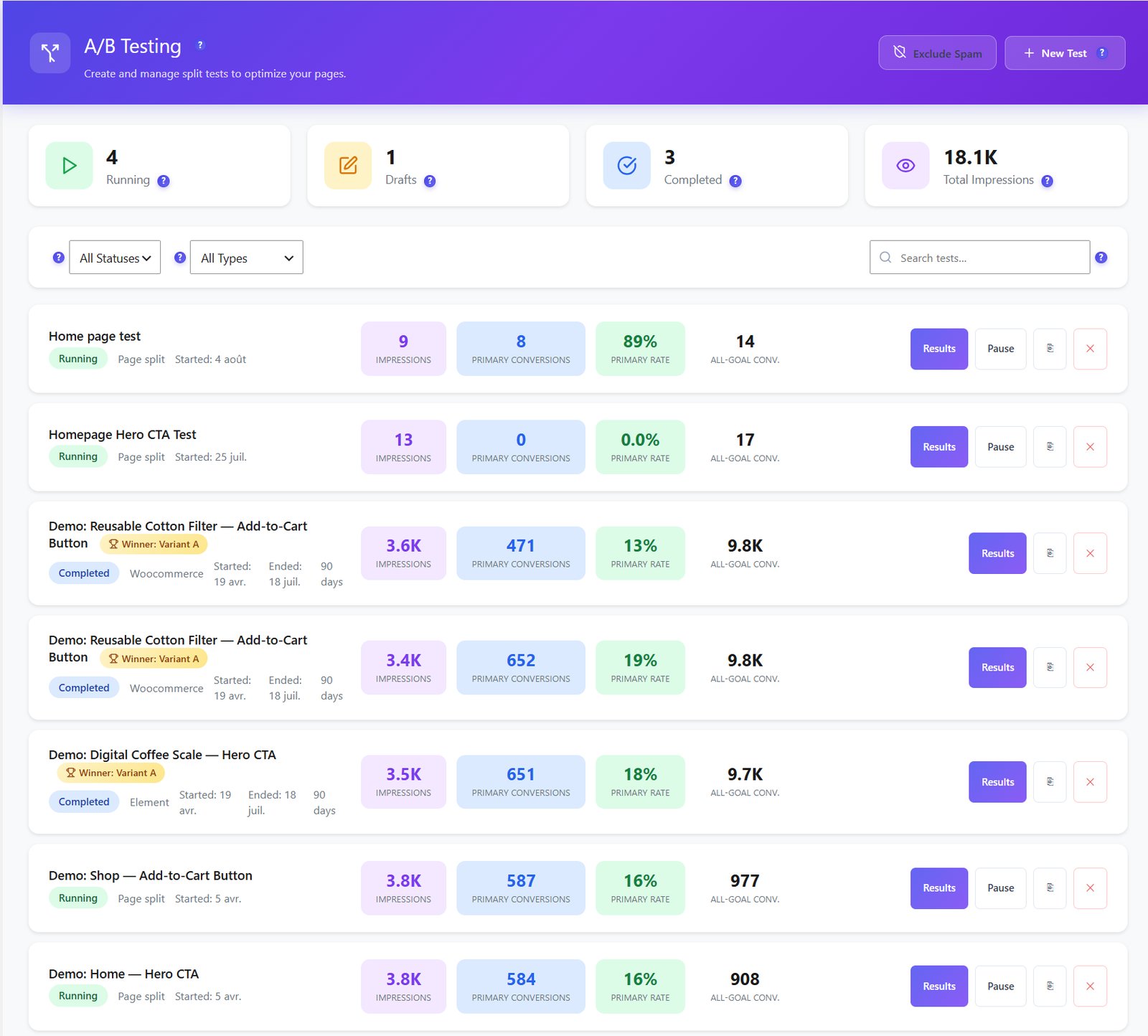This screenshot has width=1148, height=1036.
Task: Expand the All Types filter dropdown
Action: tap(246, 258)
